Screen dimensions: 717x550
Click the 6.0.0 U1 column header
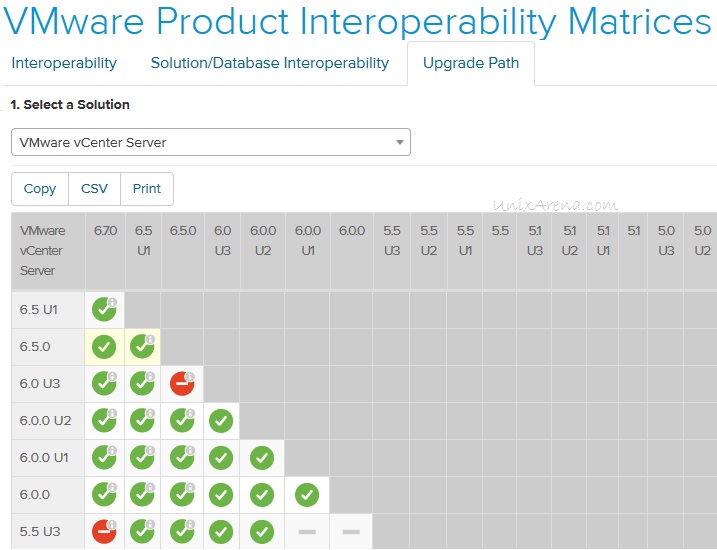tap(308, 251)
